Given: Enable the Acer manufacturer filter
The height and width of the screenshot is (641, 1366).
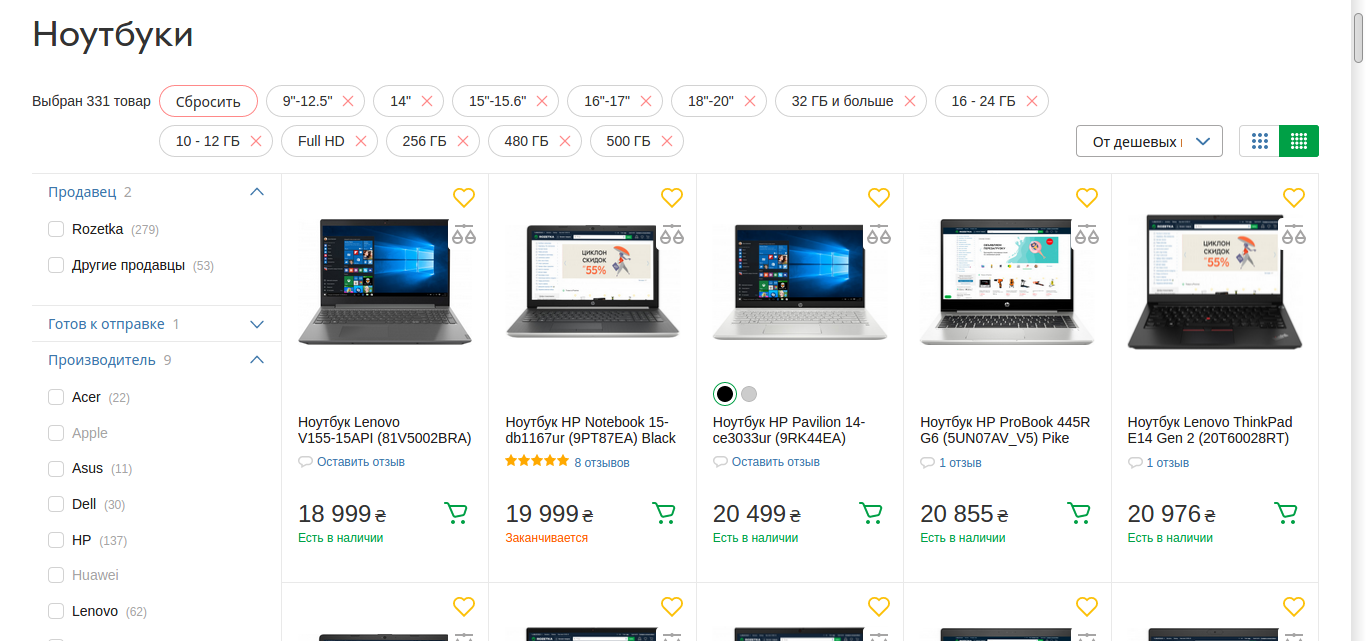Looking at the screenshot, I should click(x=56, y=398).
